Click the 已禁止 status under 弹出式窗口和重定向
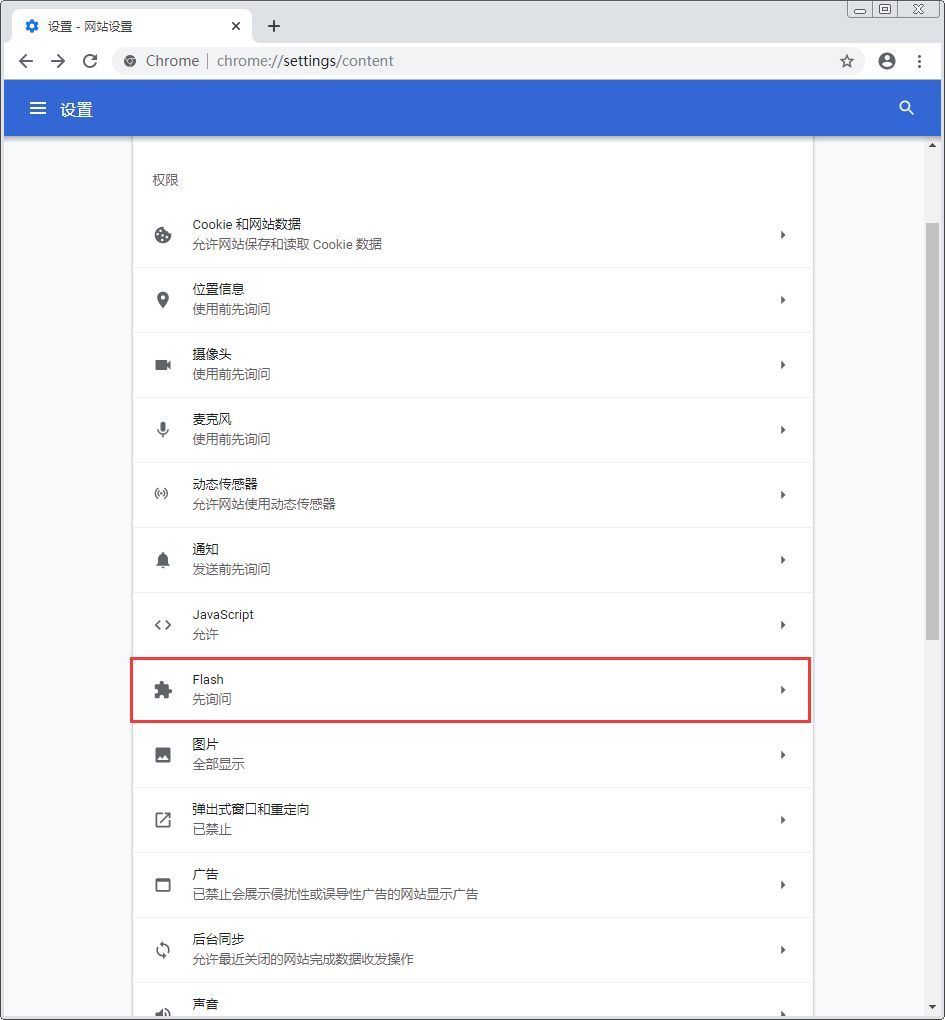The width and height of the screenshot is (945, 1020). tap(211, 829)
